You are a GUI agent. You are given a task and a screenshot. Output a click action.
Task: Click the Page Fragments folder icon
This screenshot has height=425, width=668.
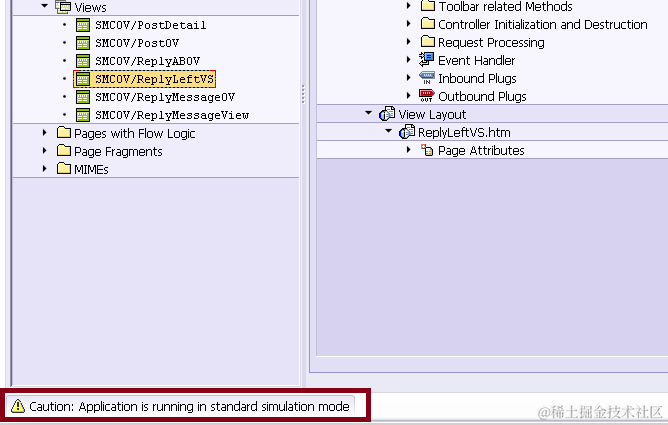64,151
